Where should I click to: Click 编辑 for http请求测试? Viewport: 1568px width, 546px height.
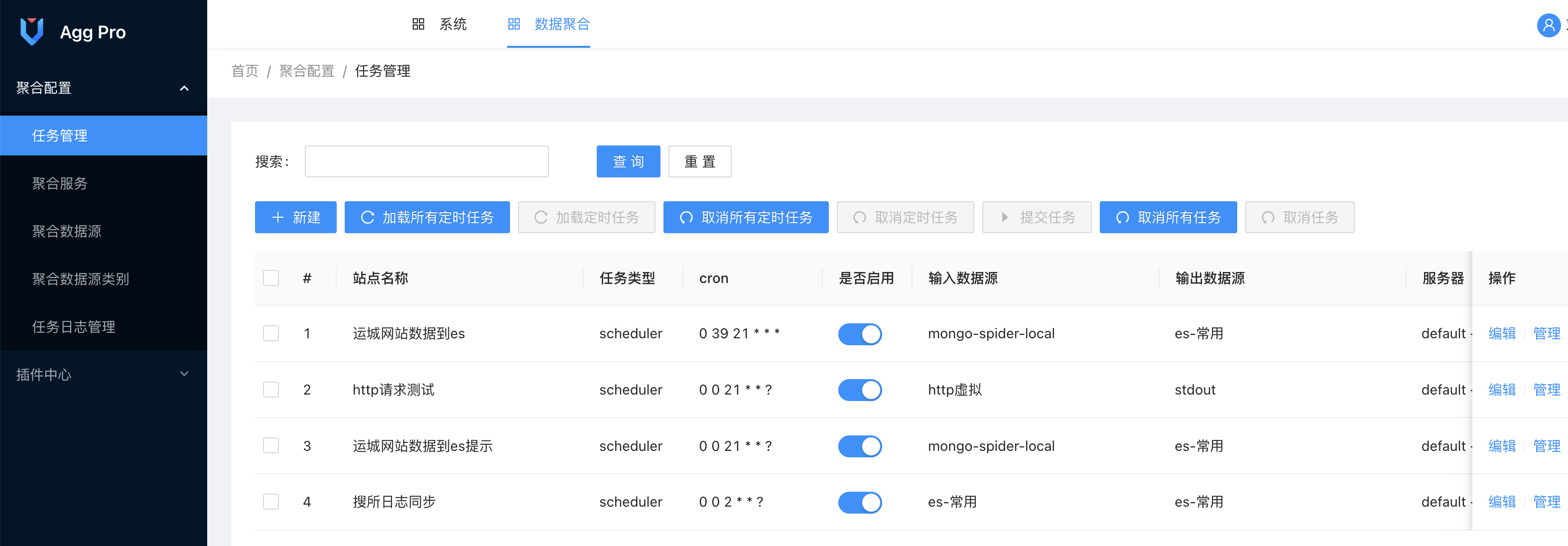1502,390
